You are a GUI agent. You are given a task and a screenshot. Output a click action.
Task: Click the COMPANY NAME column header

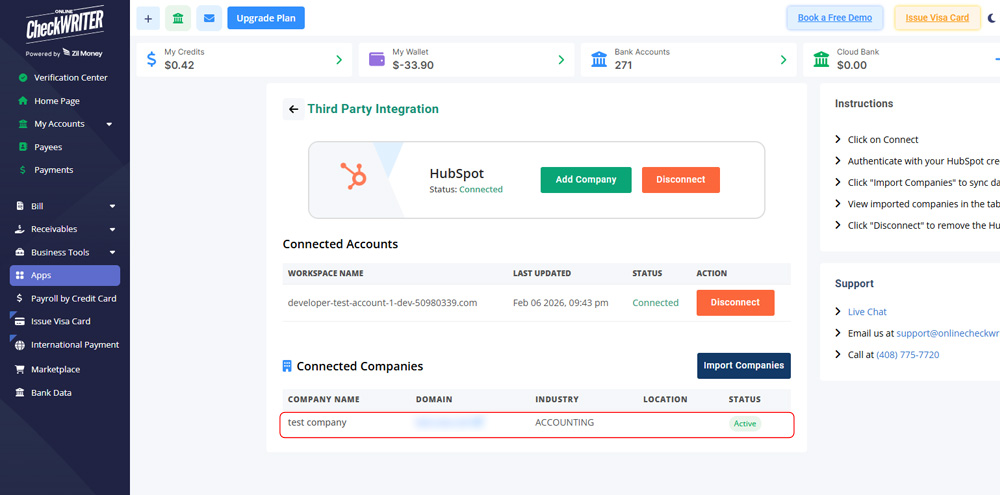[323, 400]
